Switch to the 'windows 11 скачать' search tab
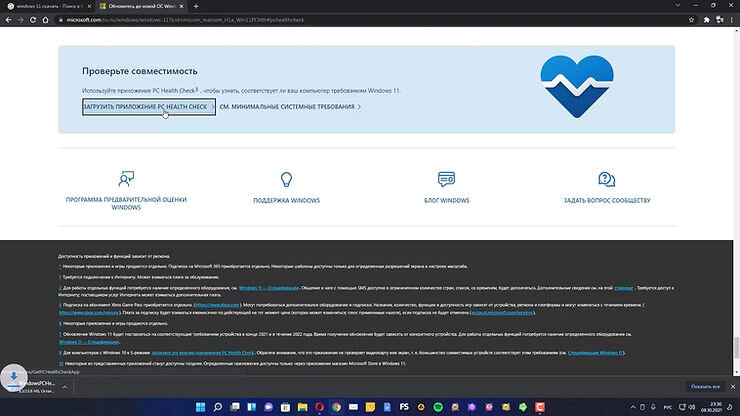This screenshot has height=416, width=740. (47, 6)
